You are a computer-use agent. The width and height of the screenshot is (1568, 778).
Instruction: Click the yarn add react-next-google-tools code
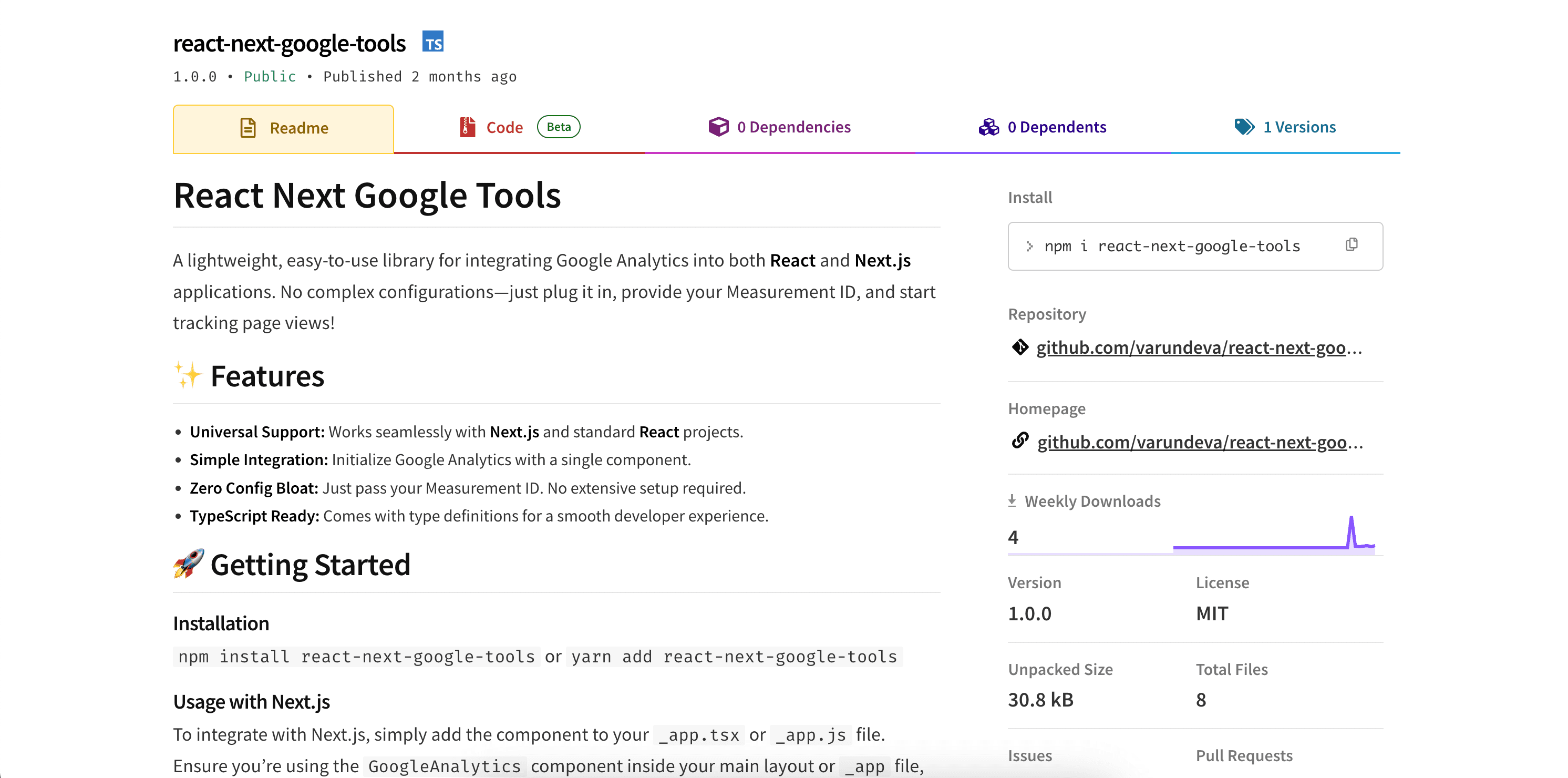click(x=734, y=656)
